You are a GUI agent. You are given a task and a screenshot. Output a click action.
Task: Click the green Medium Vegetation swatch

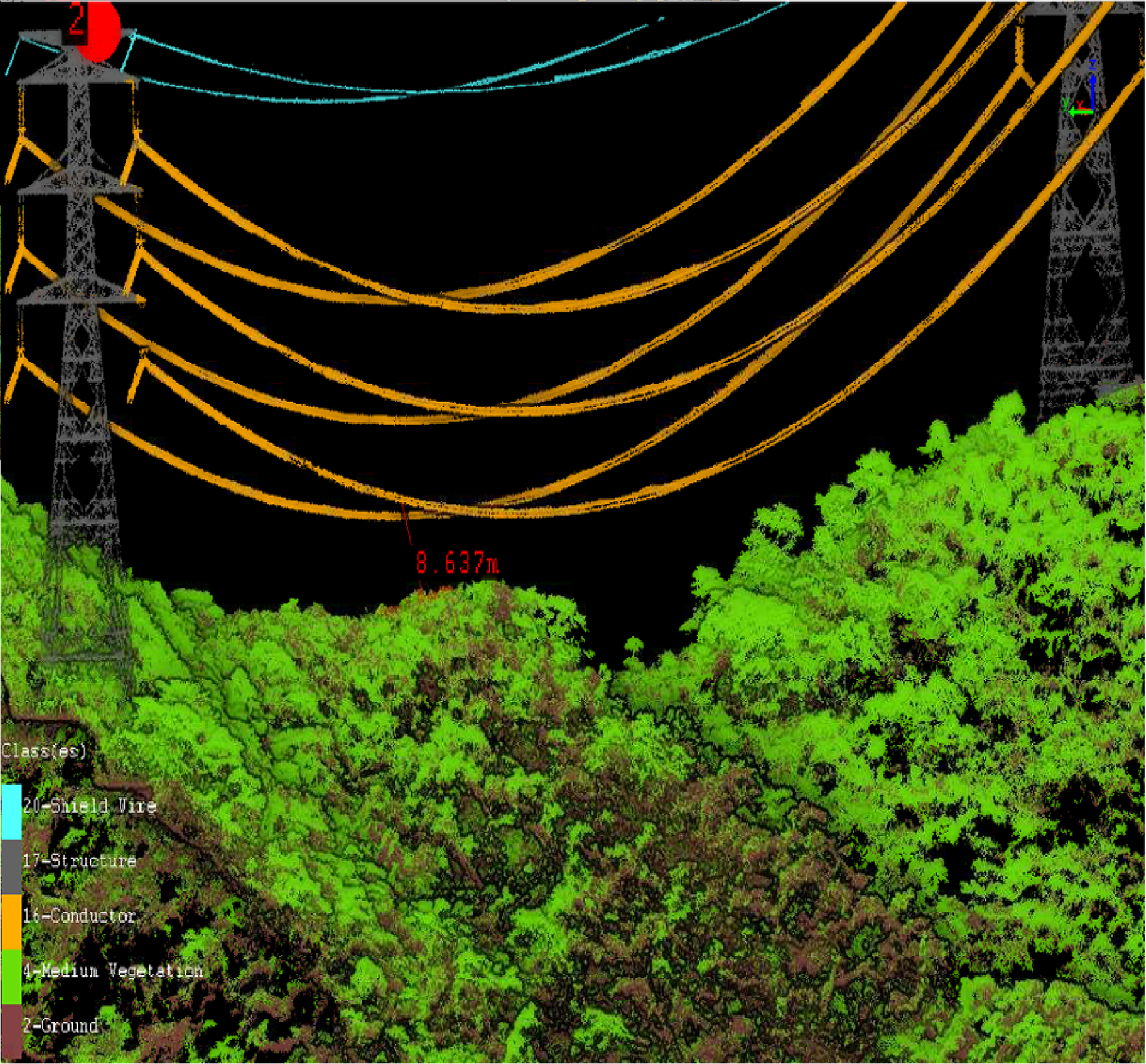click(11, 977)
